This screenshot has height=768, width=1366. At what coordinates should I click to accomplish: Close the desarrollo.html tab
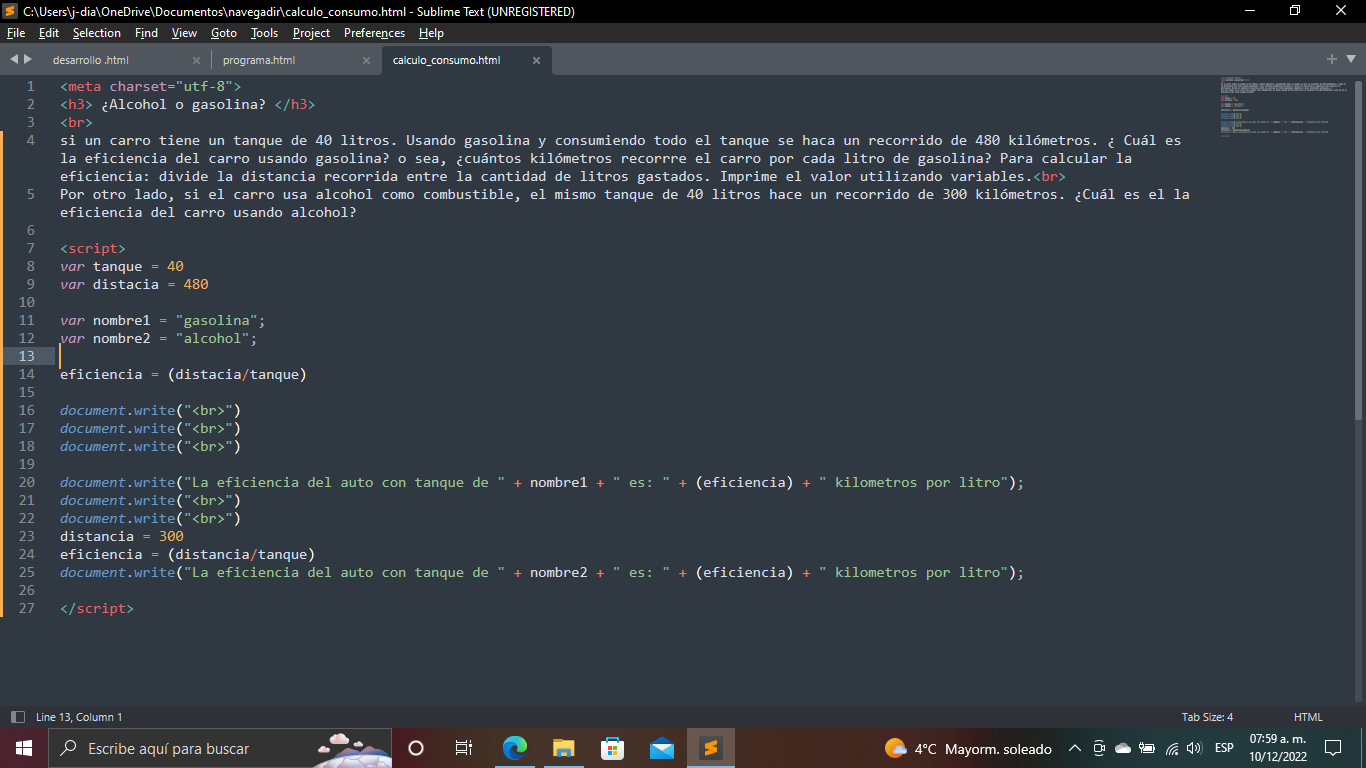(196, 59)
